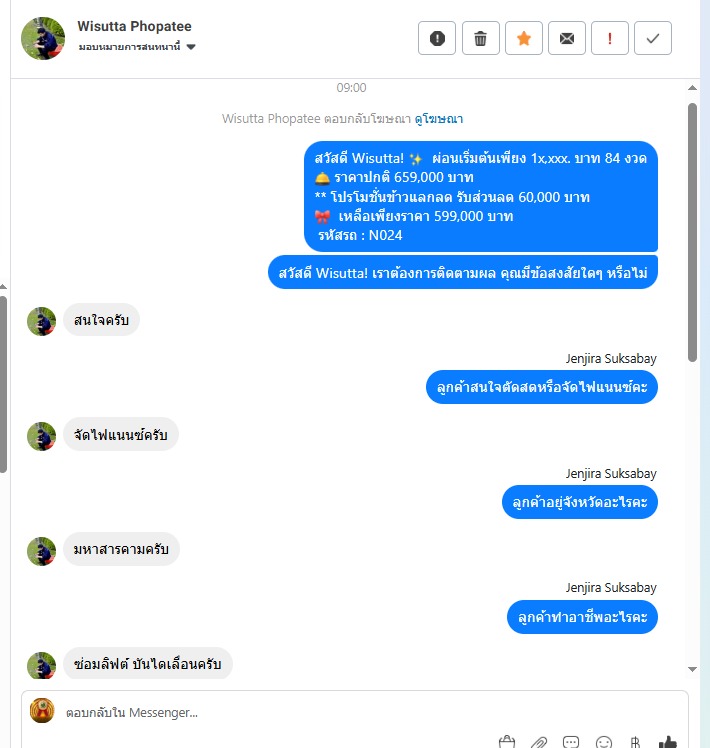This screenshot has height=748, width=710.
Task: Click the chat vertical scrollbar thumb
Action: point(692,232)
